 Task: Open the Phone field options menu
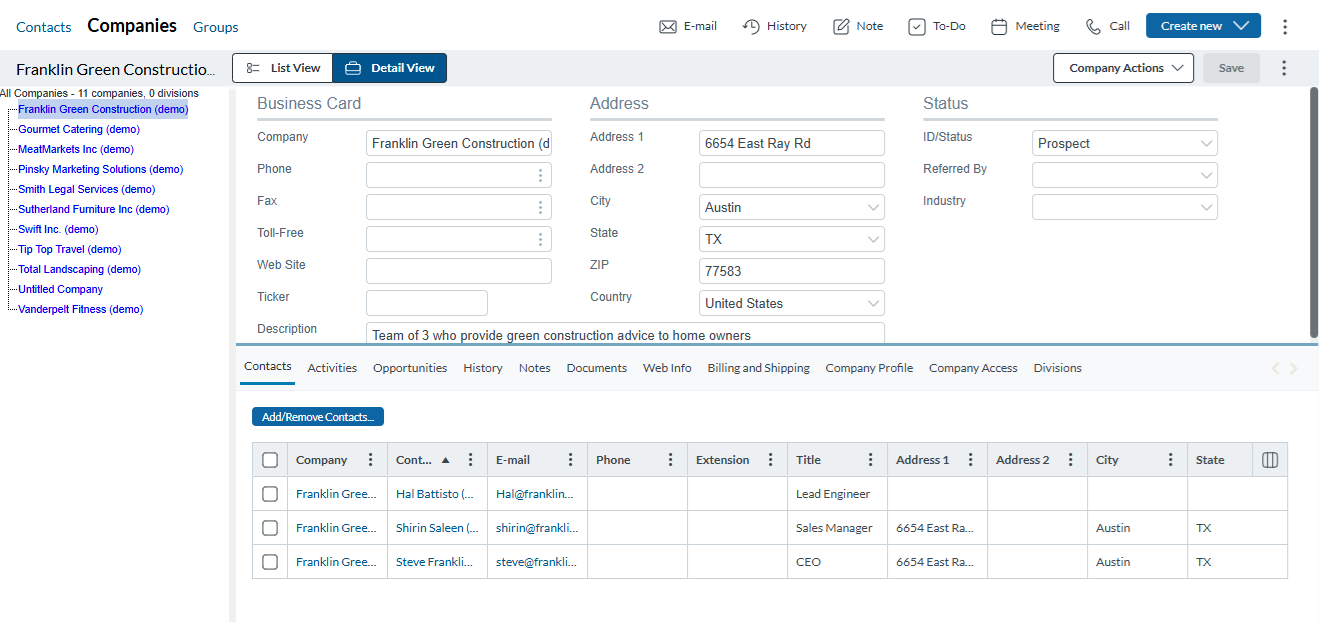[x=540, y=176]
